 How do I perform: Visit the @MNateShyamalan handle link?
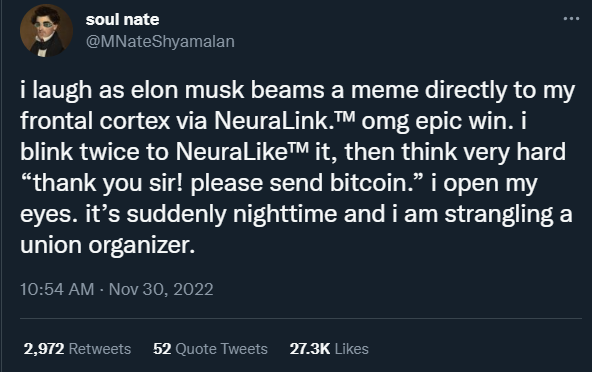tap(160, 41)
